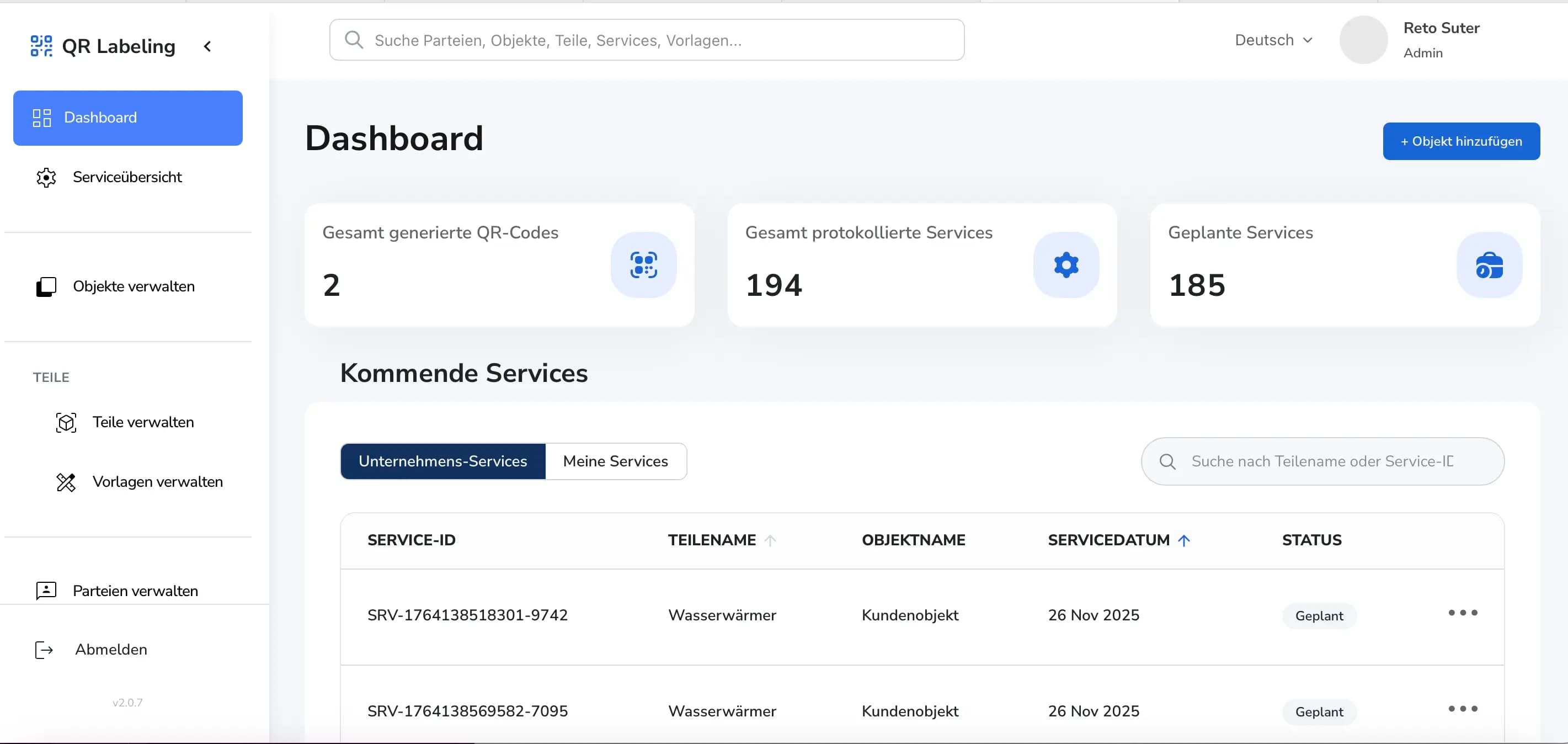This screenshot has height=744, width=1568.
Task: Click the QR-Codes card icon
Action: [x=643, y=265]
